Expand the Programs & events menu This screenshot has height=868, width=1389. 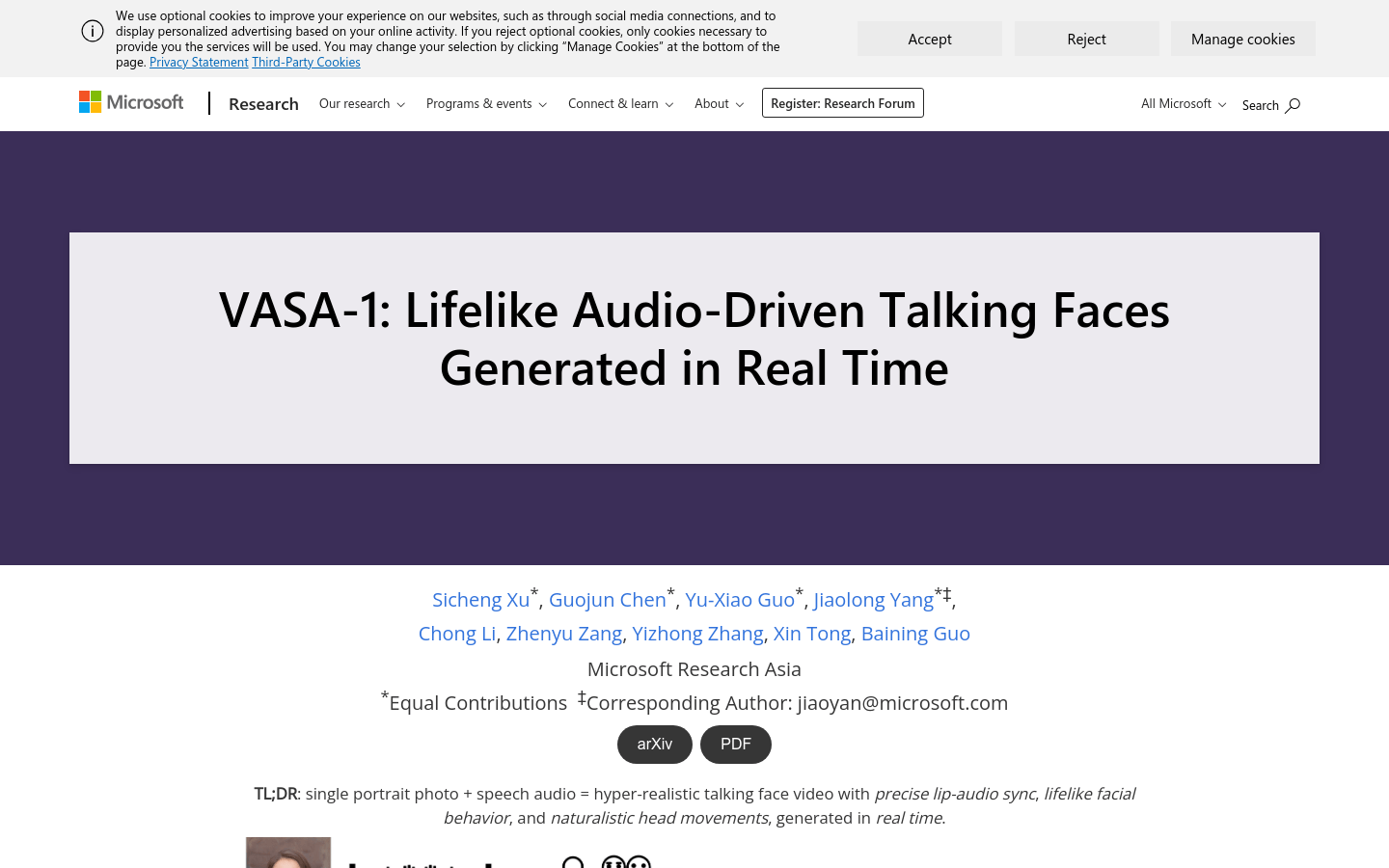coord(486,103)
